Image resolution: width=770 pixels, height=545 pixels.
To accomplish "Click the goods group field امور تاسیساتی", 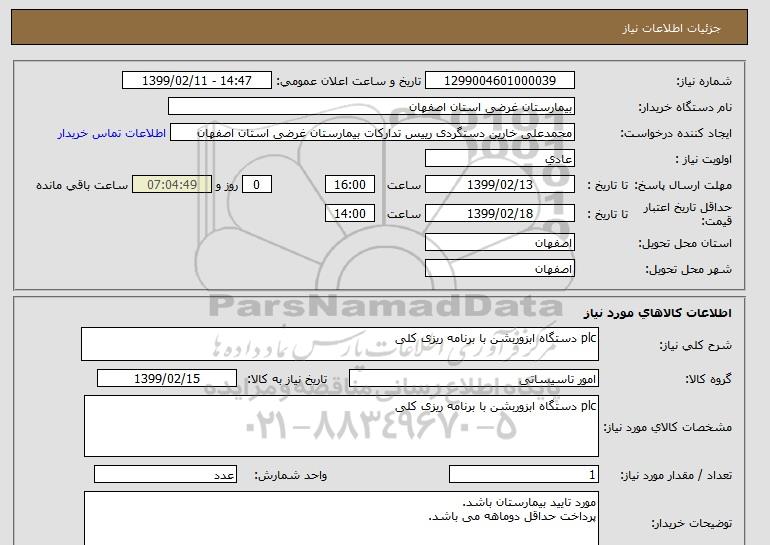I will pos(474,379).
